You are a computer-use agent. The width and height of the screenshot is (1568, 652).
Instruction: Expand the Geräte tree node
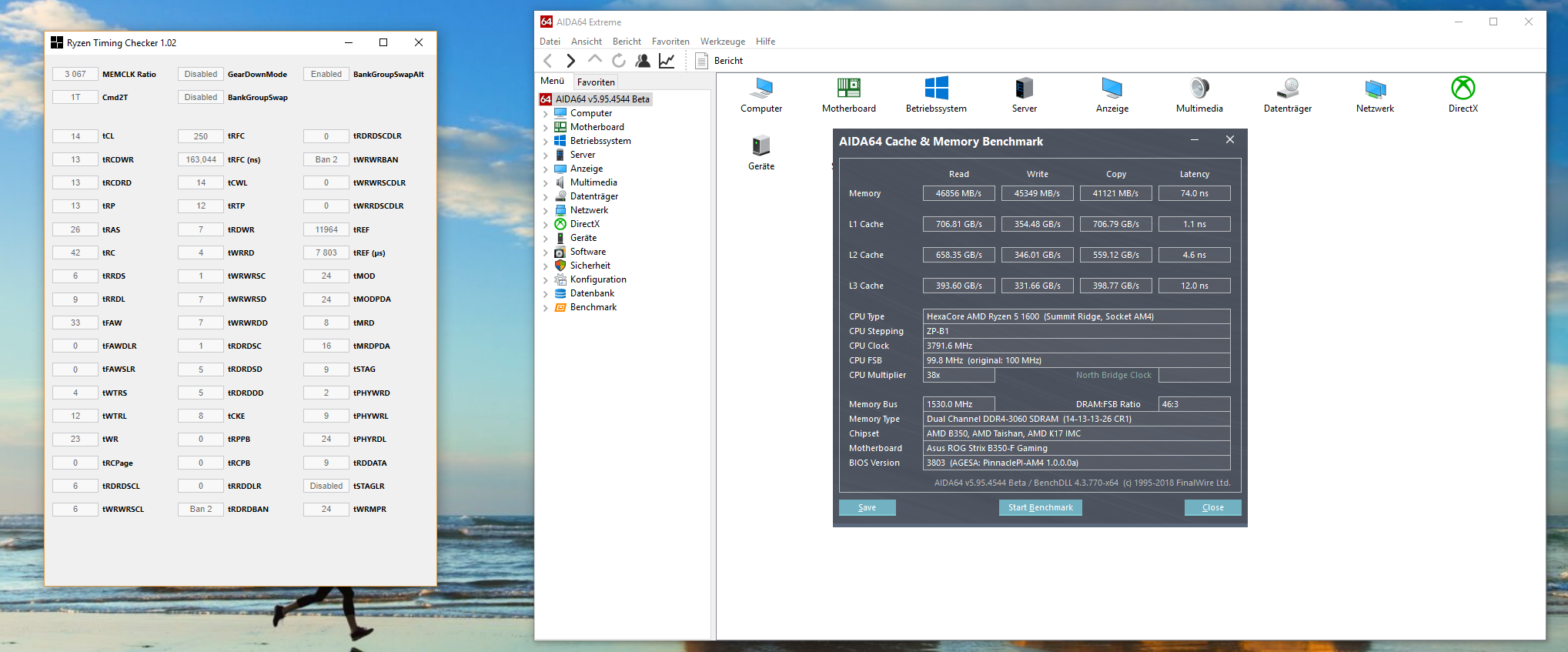(546, 239)
